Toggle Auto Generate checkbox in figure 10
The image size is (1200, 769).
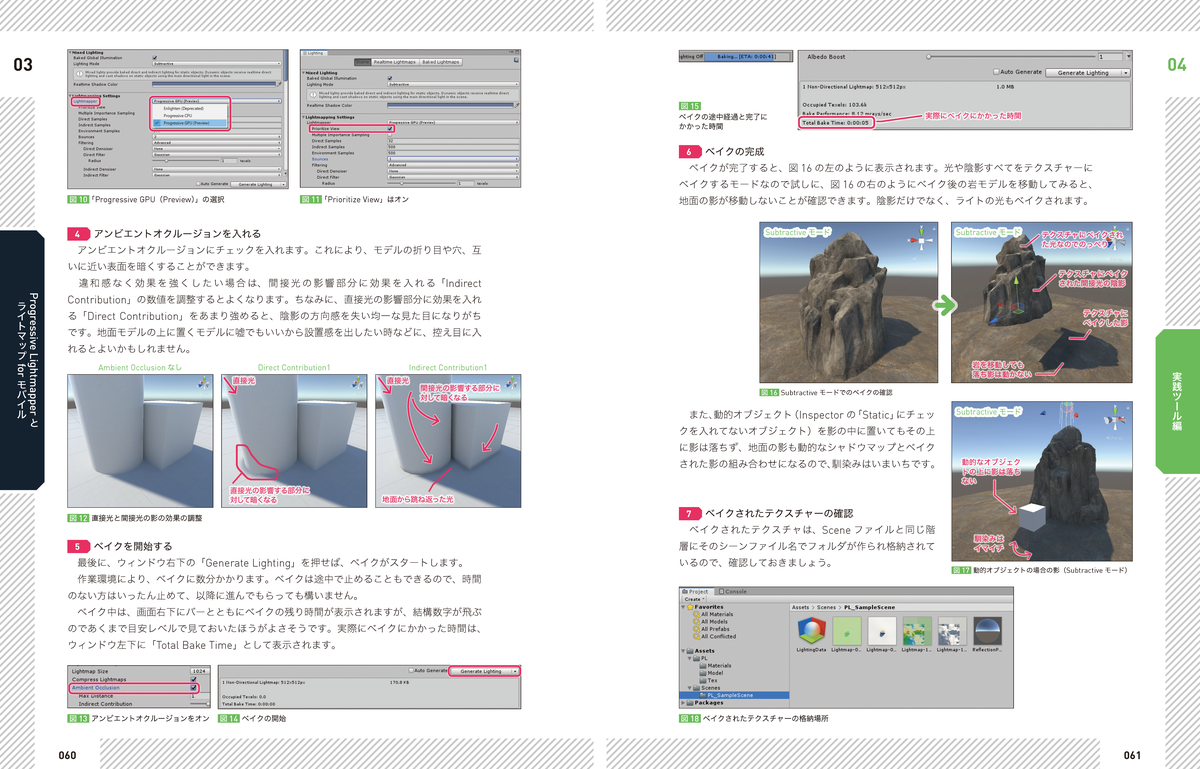click(198, 184)
